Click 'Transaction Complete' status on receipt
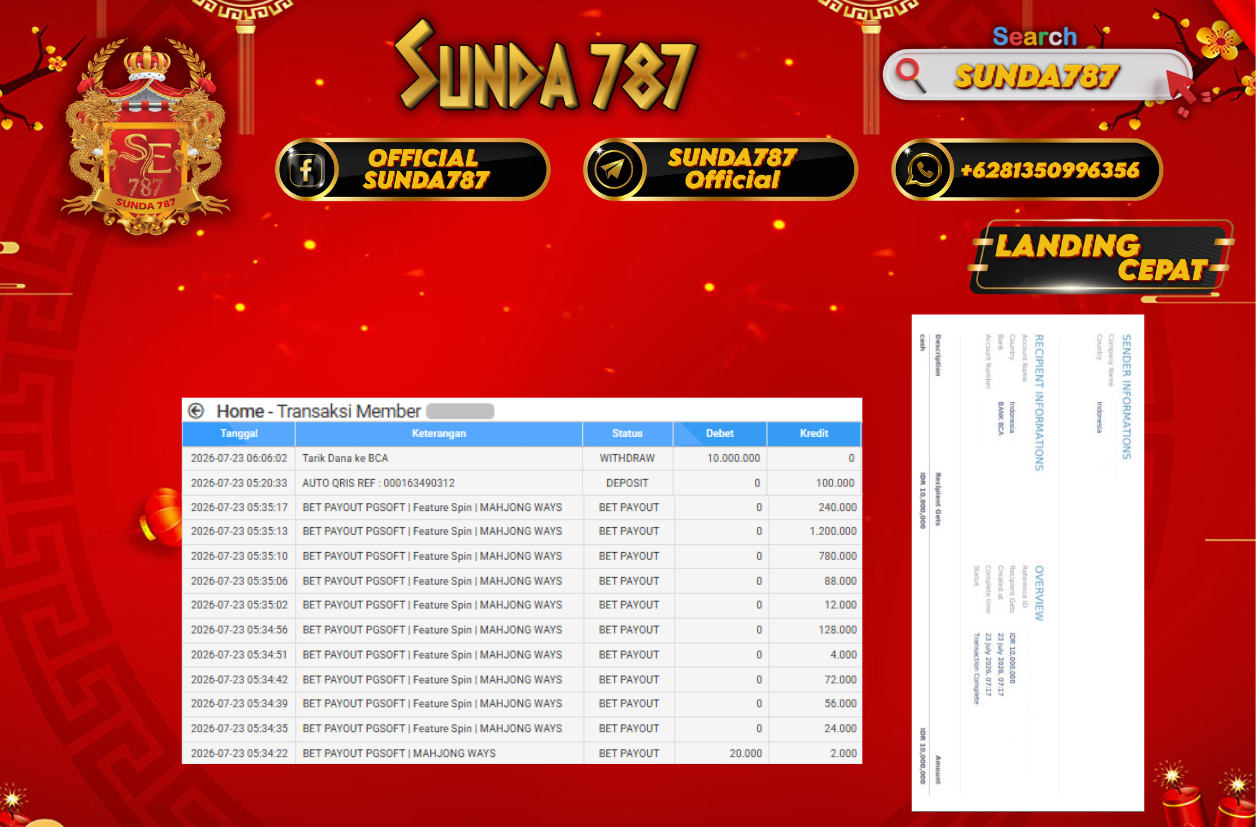Viewport: 1256px width, 827px height. click(976, 668)
